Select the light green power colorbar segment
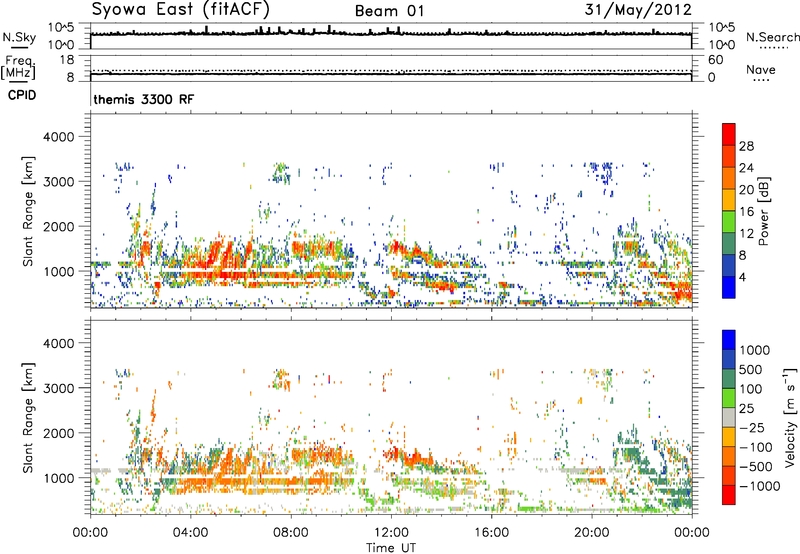 point(729,221)
